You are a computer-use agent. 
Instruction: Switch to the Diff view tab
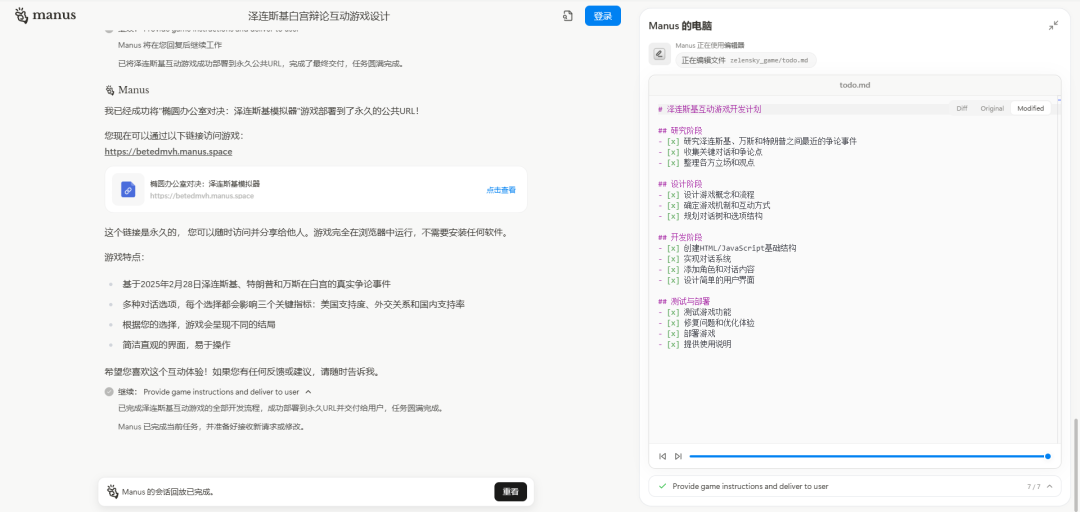pyautogui.click(x=961, y=108)
